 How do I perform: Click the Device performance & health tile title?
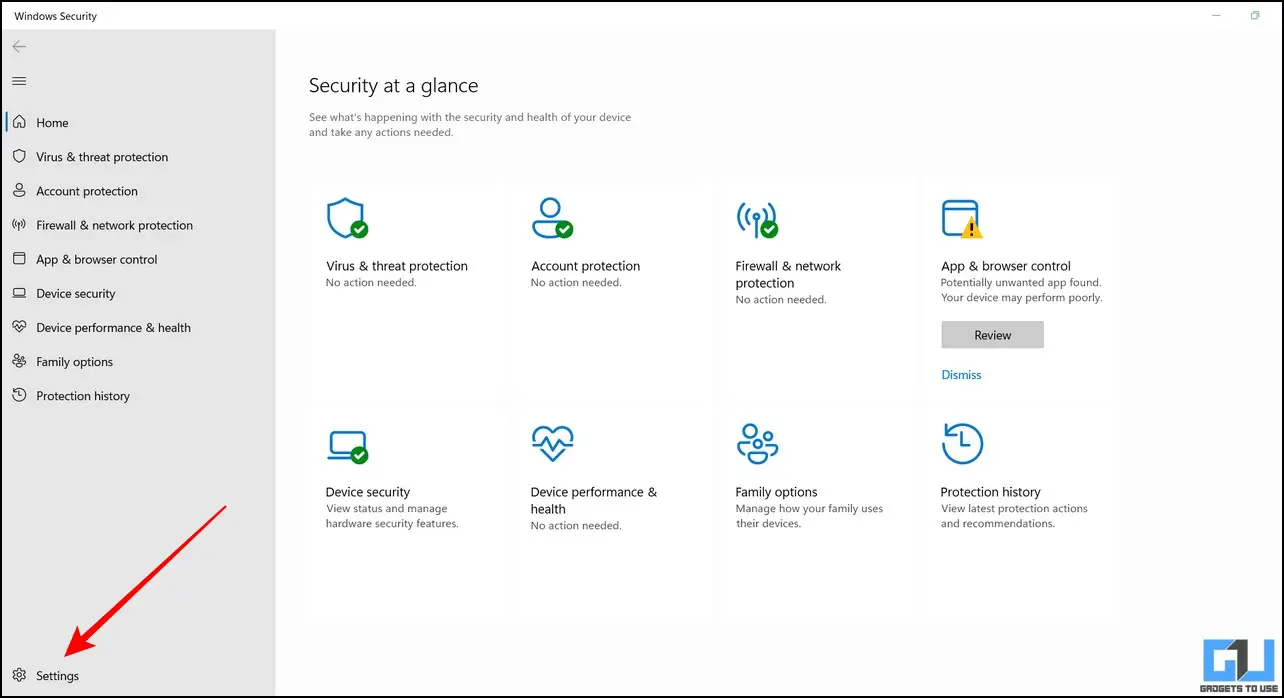click(x=594, y=500)
